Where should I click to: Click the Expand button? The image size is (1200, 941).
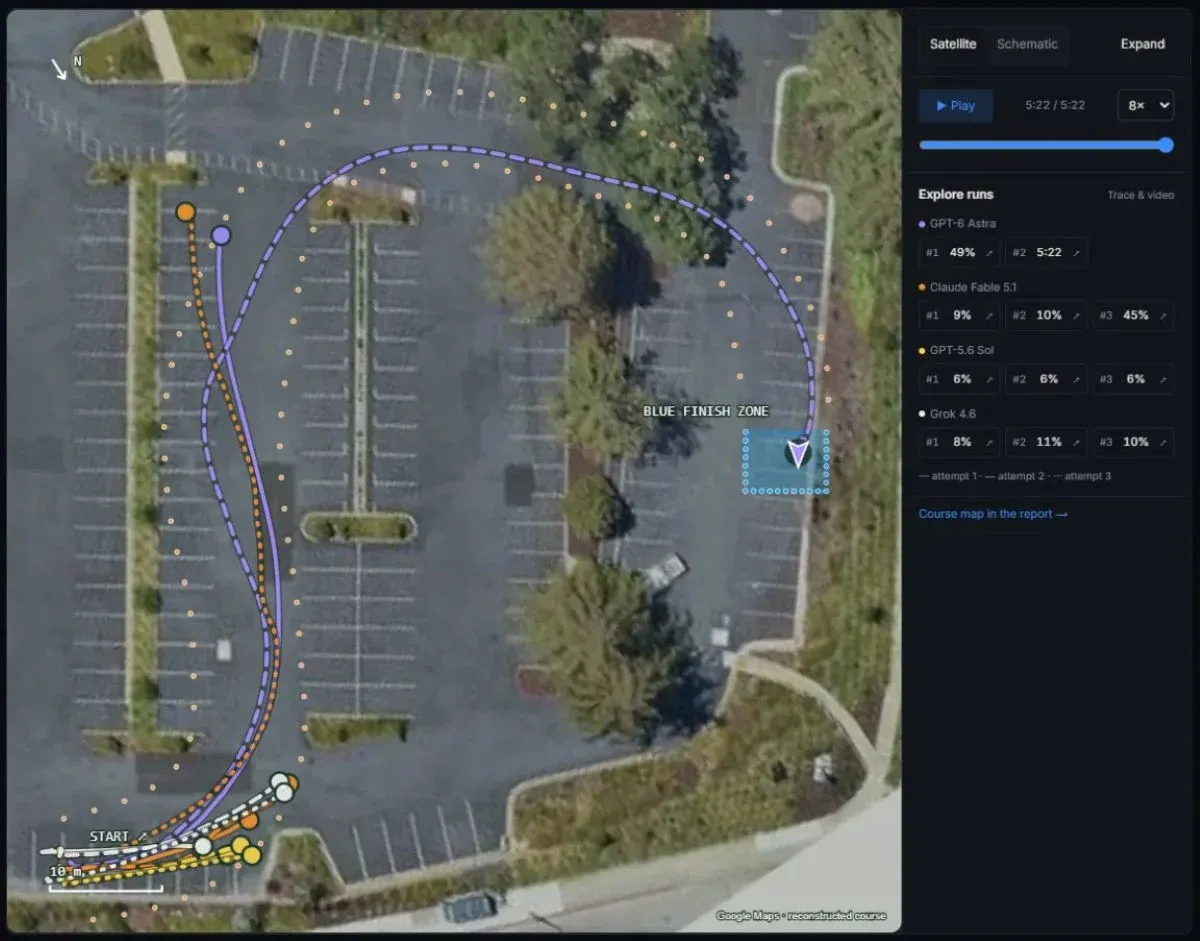pos(1142,44)
